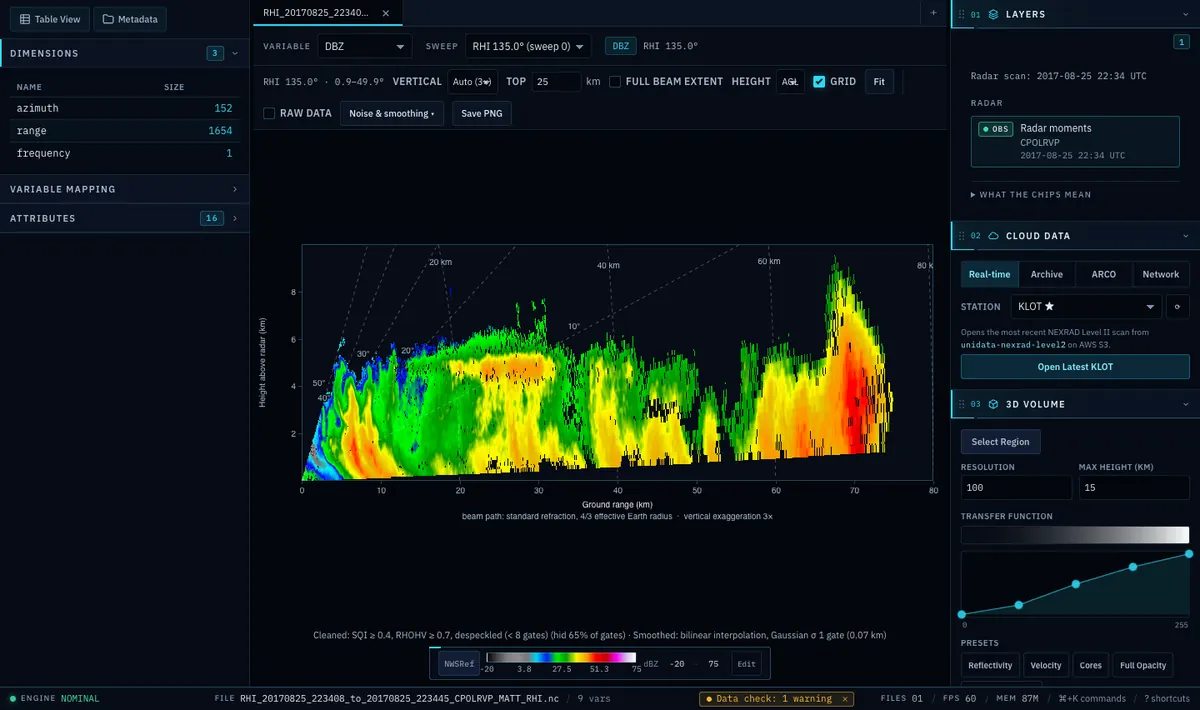1200x710 pixels.
Task: Click the station refresh icon button
Action: point(1178,307)
